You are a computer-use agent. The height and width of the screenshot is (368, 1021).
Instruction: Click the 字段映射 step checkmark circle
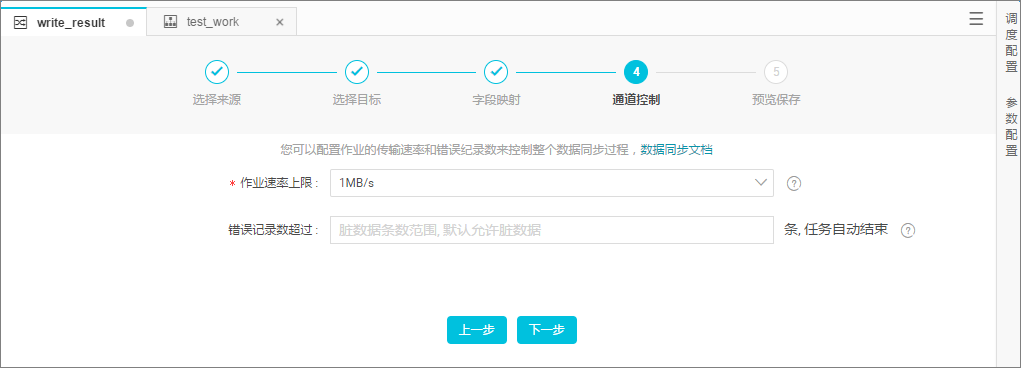click(x=496, y=72)
